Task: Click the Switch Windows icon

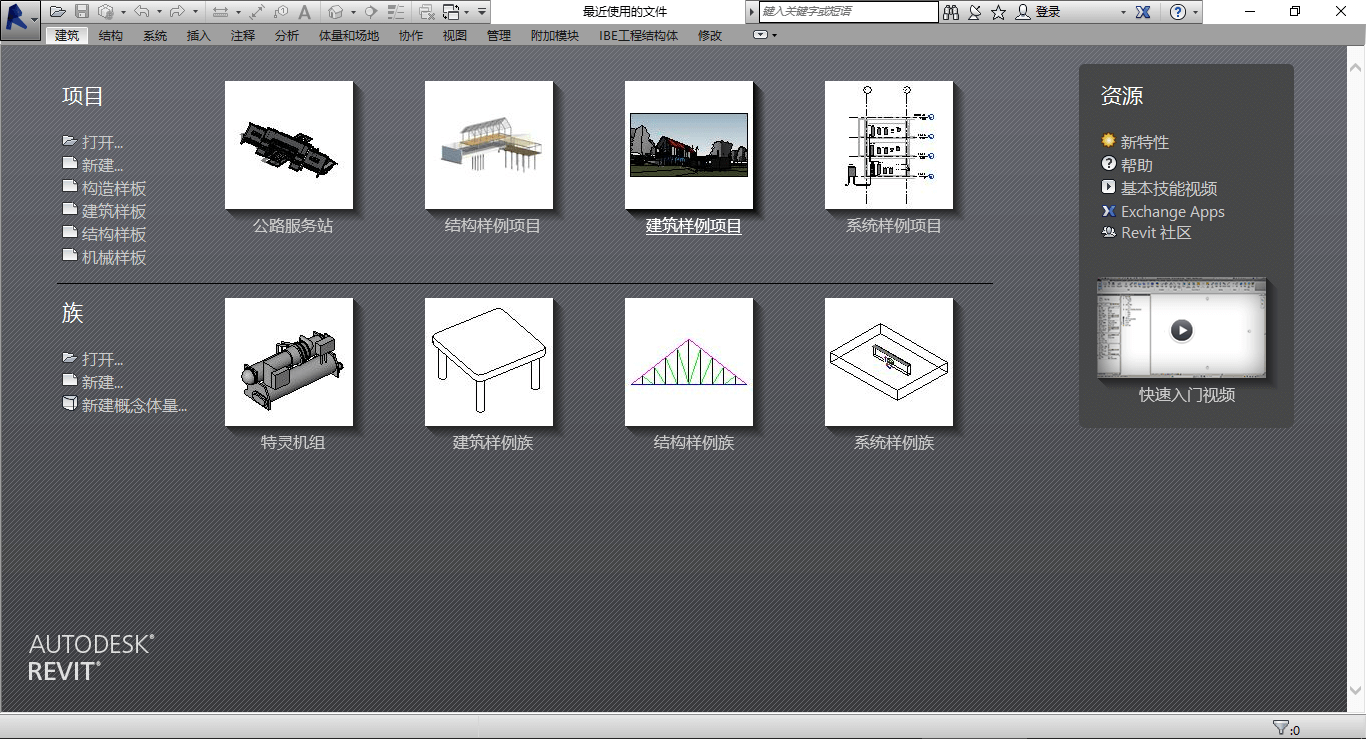Action: (x=451, y=12)
